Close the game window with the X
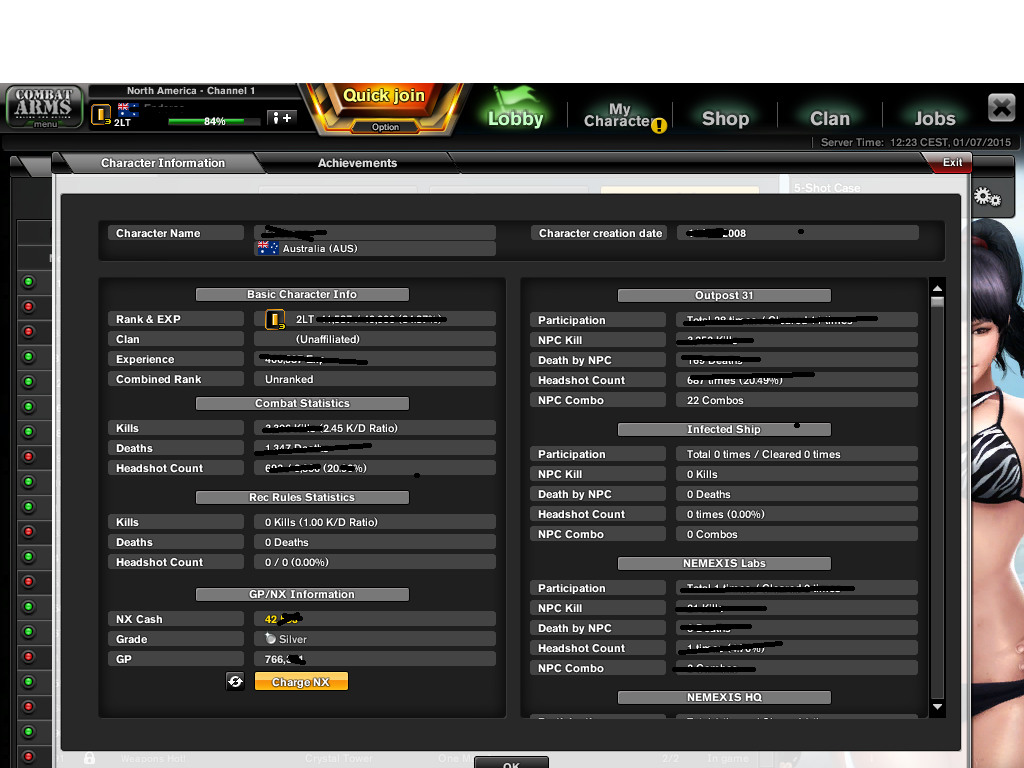Screen dimensions: 1024x768 [x=1001, y=107]
